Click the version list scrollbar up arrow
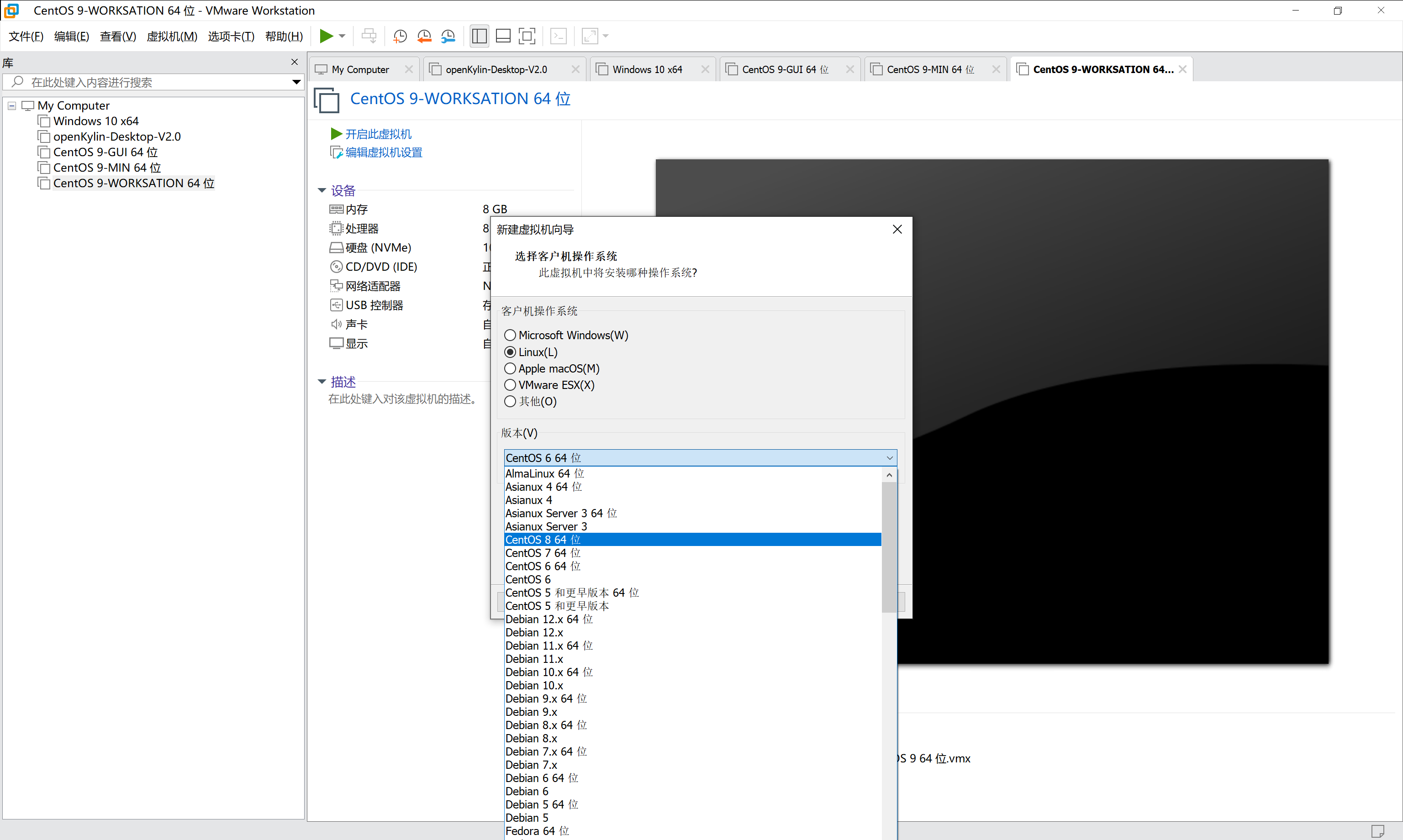 (x=889, y=475)
